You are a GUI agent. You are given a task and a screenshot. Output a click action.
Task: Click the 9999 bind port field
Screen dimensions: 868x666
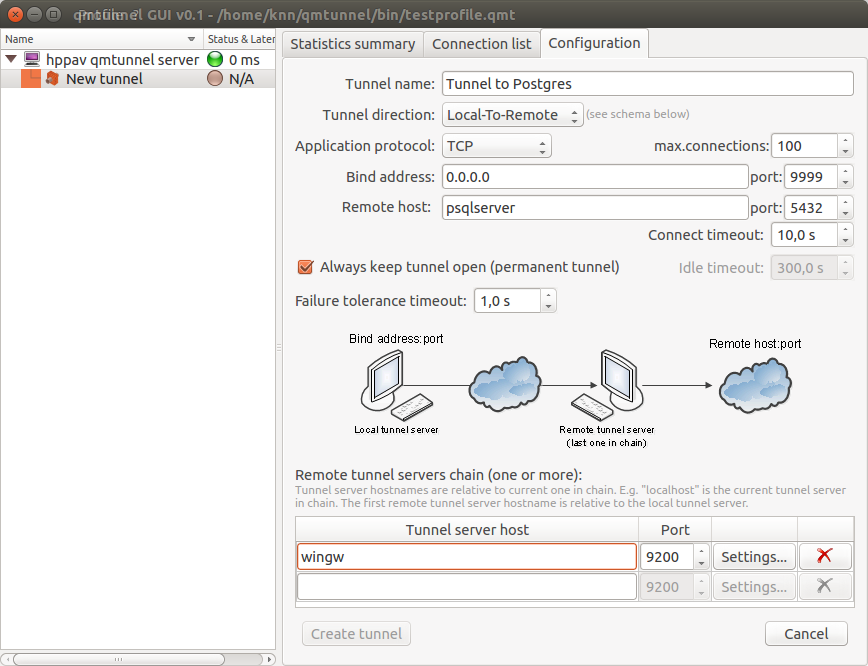click(811, 177)
